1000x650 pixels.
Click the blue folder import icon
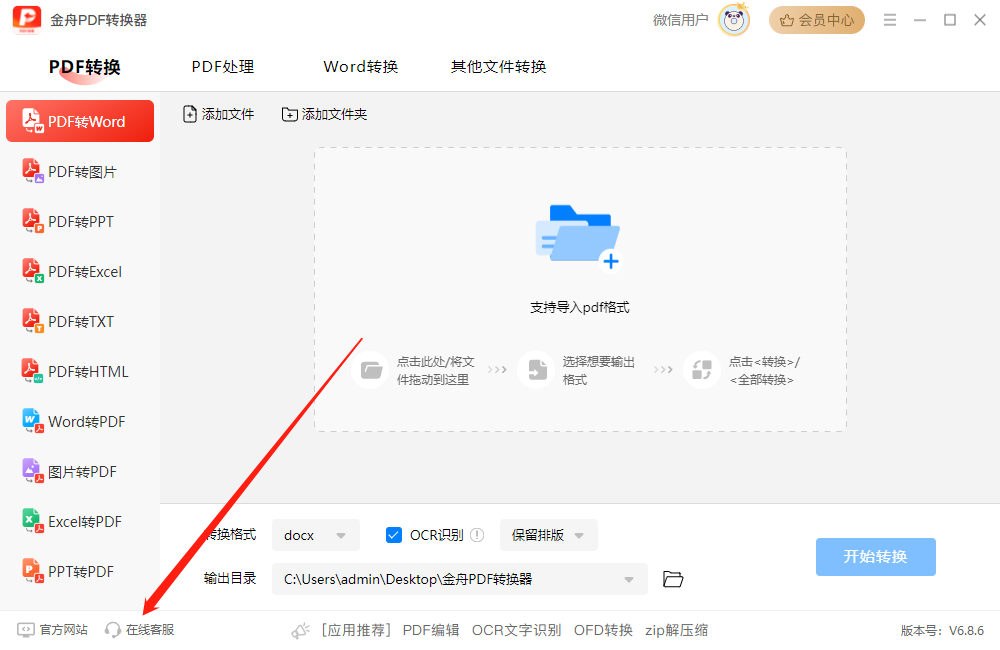[578, 237]
